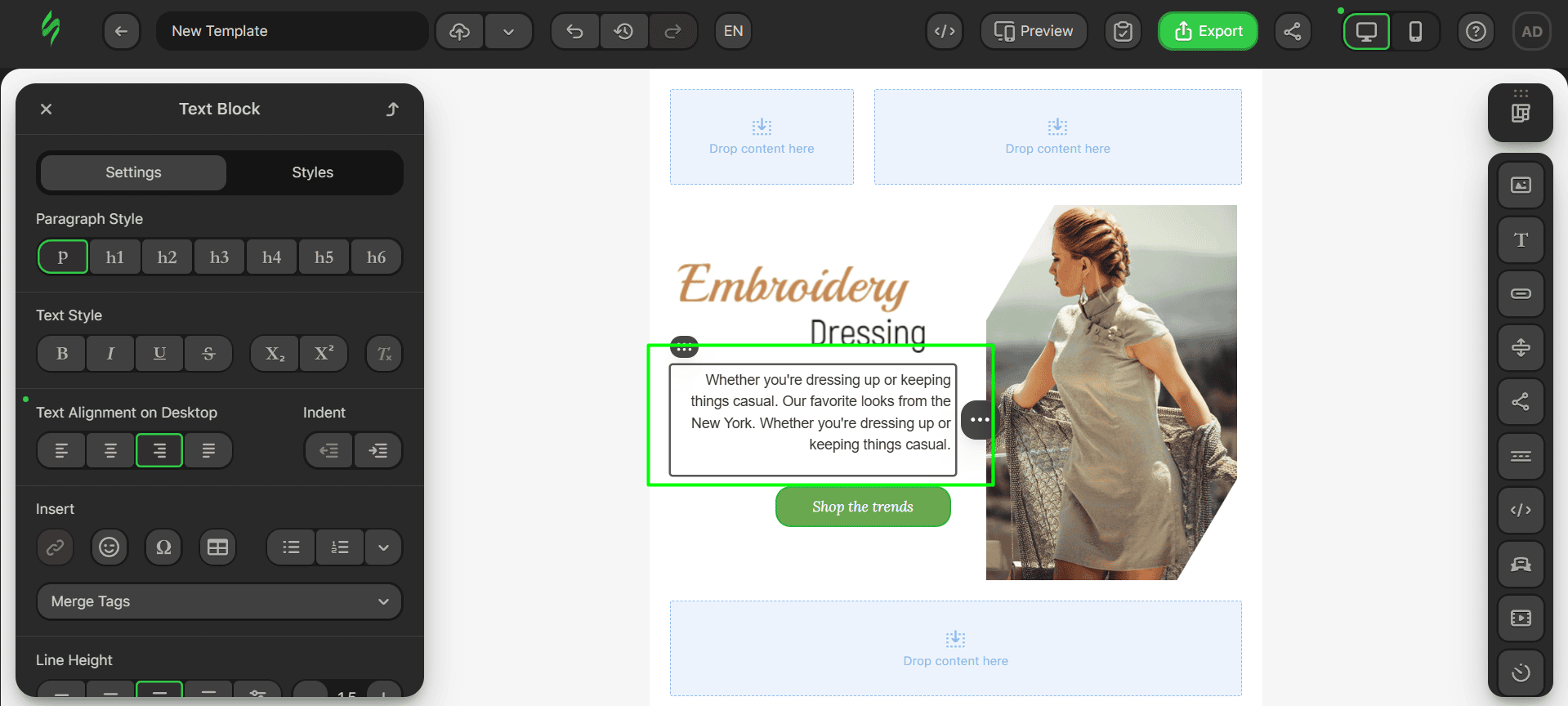
Task: Open the code editor button in header
Action: [945, 31]
